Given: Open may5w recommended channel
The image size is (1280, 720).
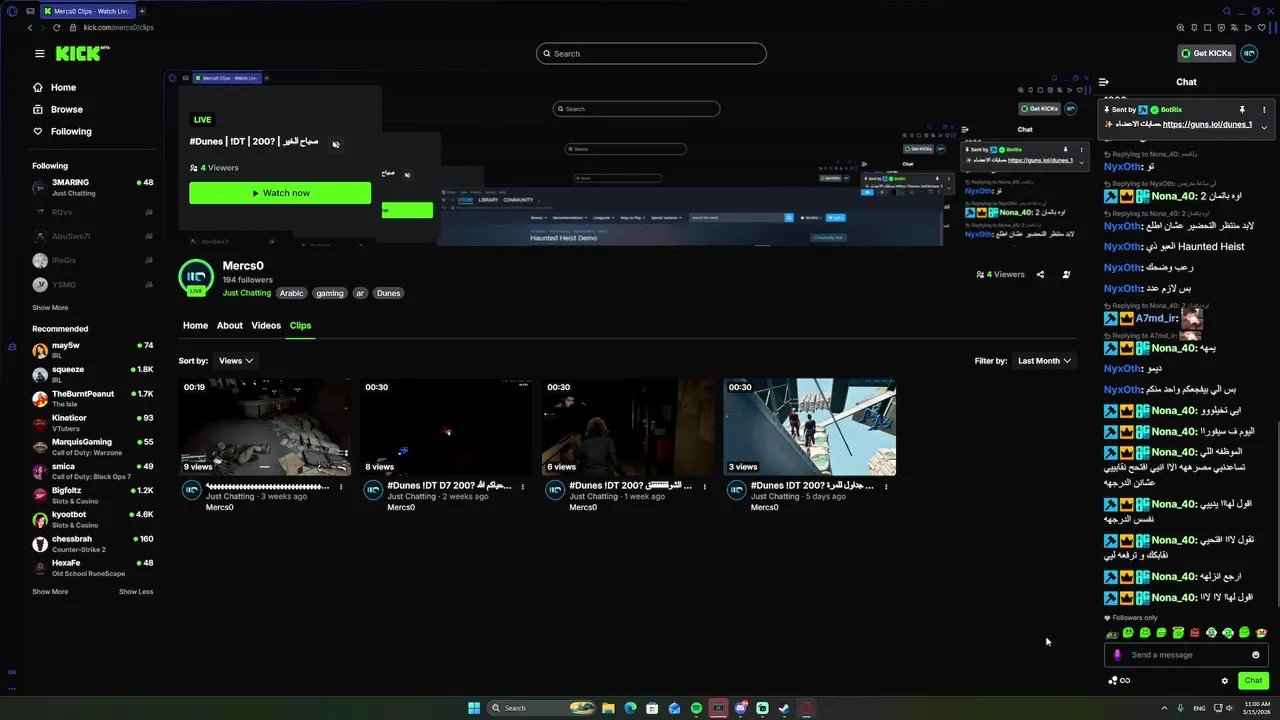Looking at the screenshot, I should pos(92,350).
